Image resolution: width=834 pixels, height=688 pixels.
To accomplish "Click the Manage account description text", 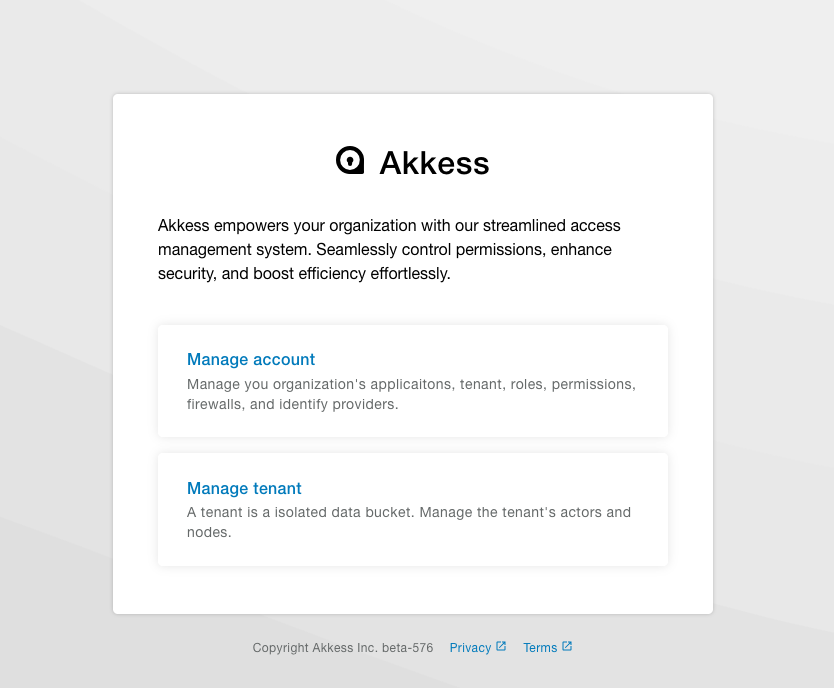I will coord(411,394).
